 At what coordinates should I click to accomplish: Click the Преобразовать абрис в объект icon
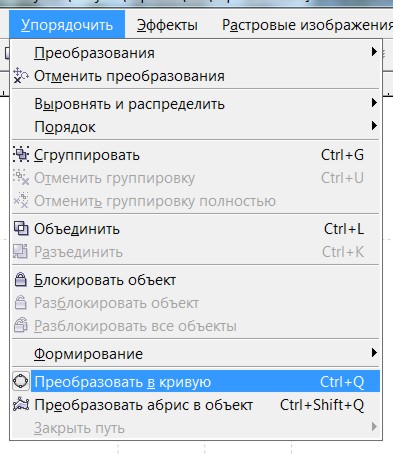point(21,405)
